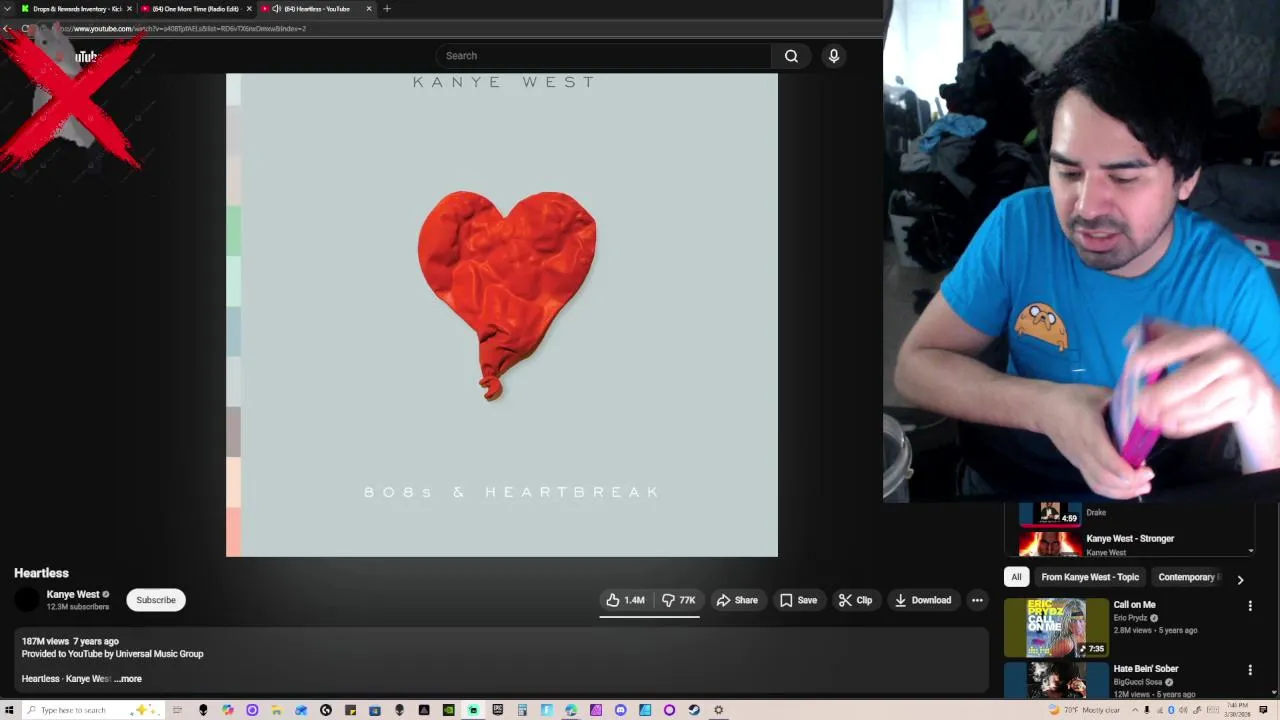1280x720 pixels.
Task: Open Bluetooth tray icon
Action: point(1171,710)
